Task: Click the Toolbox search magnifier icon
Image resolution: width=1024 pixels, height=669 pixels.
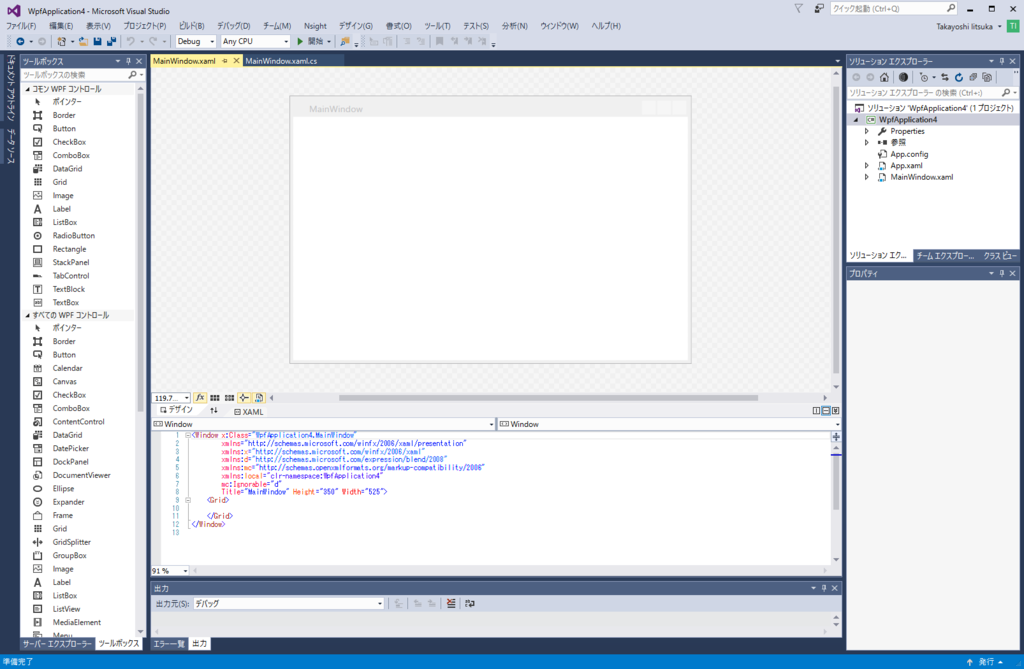Action: [133, 75]
